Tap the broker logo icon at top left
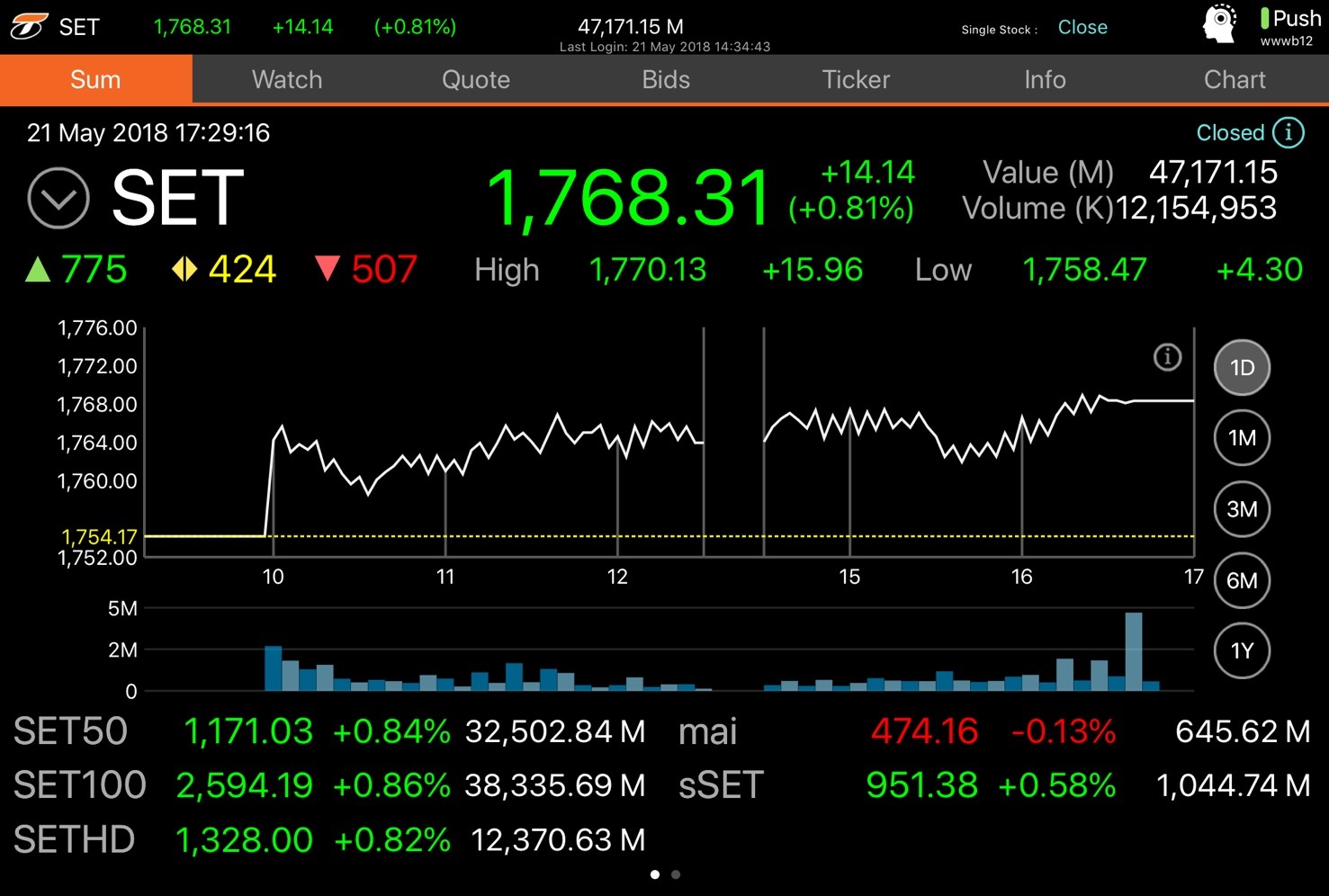 [29, 26]
